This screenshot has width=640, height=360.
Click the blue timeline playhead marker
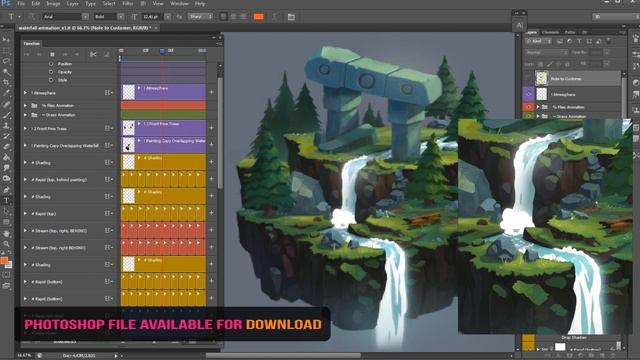coord(162,51)
